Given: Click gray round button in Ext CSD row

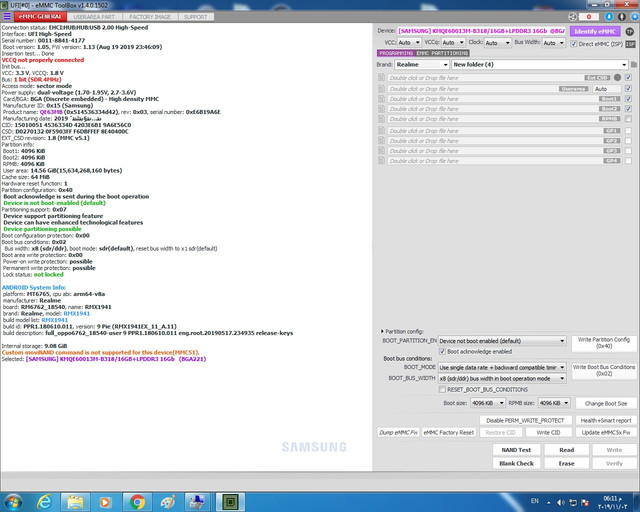Looking at the screenshot, I should click(618, 77).
